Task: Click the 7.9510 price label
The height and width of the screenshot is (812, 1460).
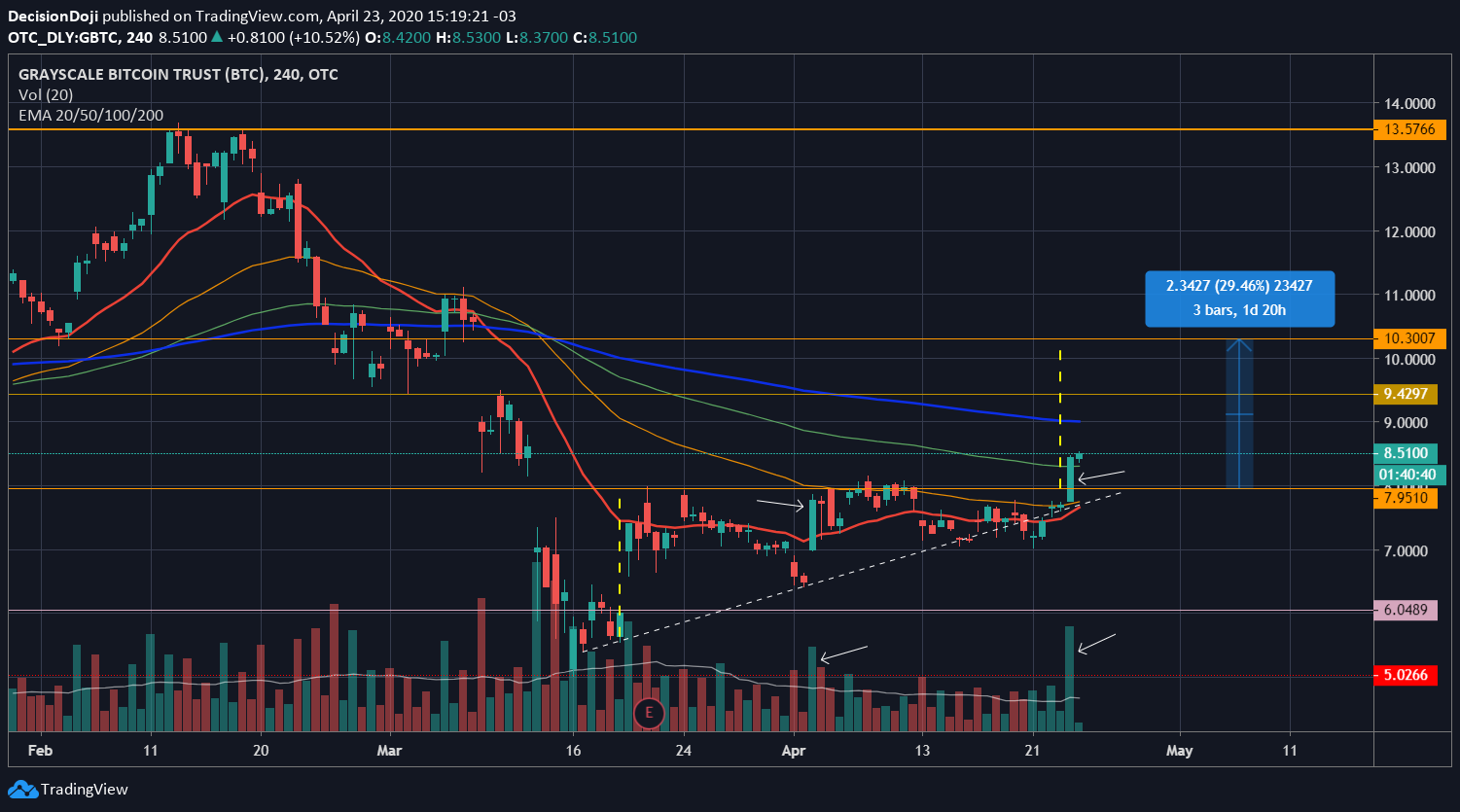Action: tap(1405, 498)
